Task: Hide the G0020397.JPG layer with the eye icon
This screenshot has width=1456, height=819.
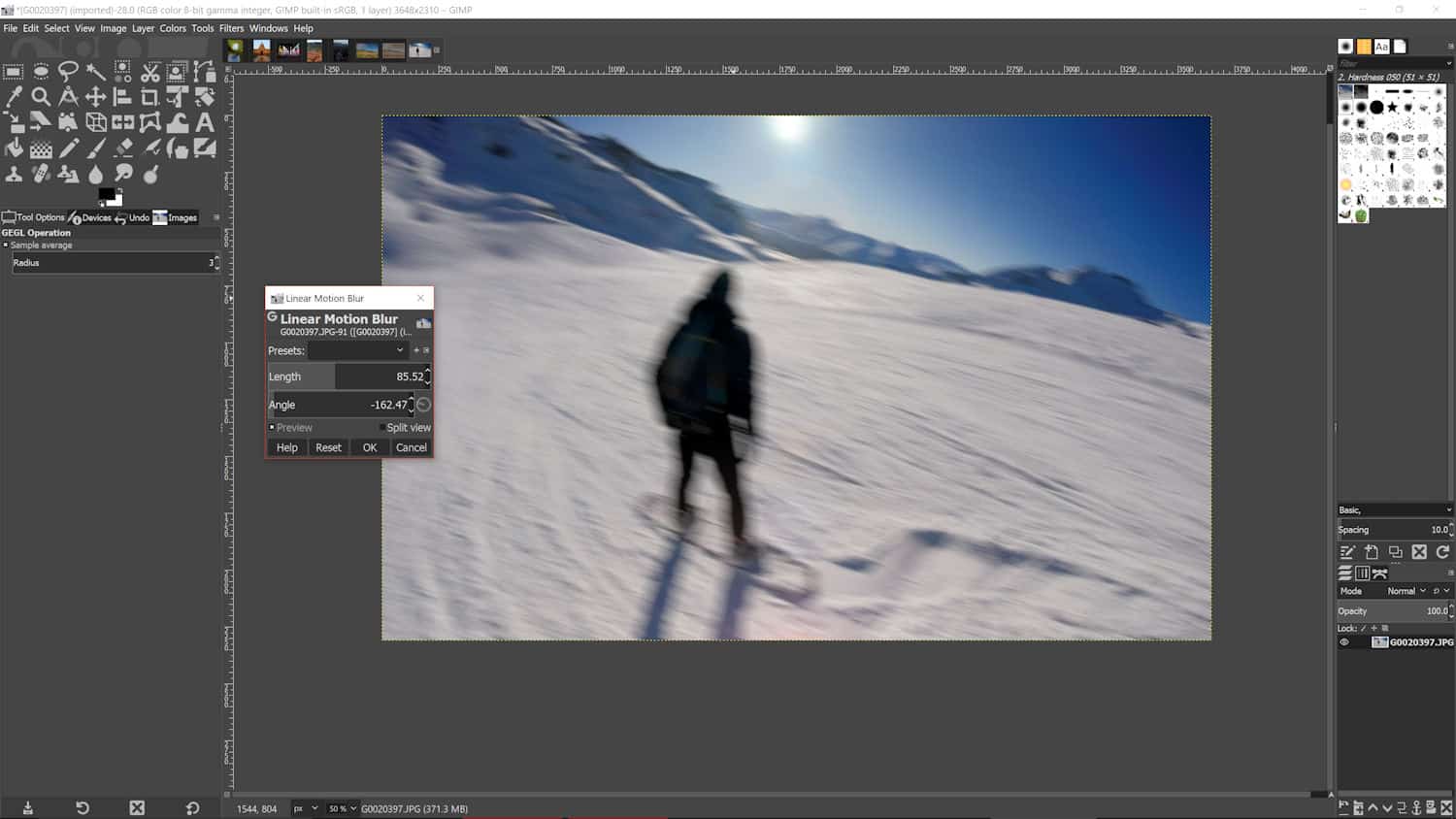Action: coord(1344,642)
